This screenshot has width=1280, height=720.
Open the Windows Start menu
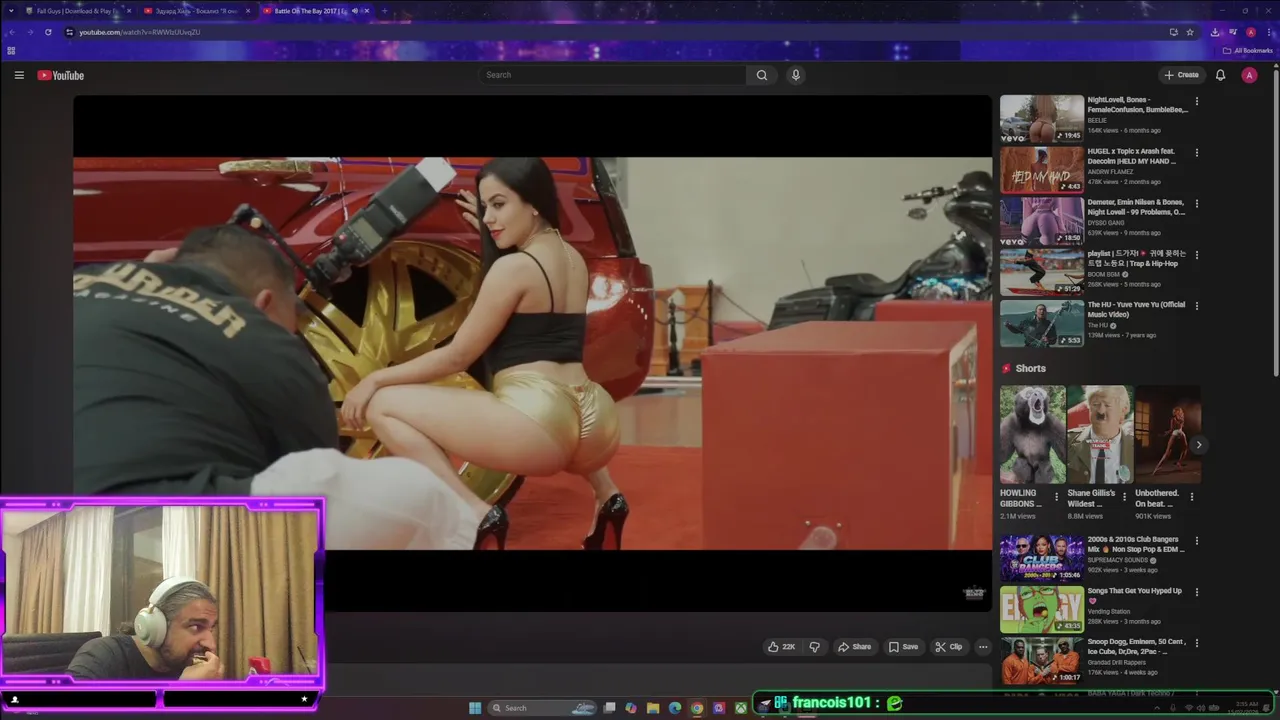coord(475,708)
